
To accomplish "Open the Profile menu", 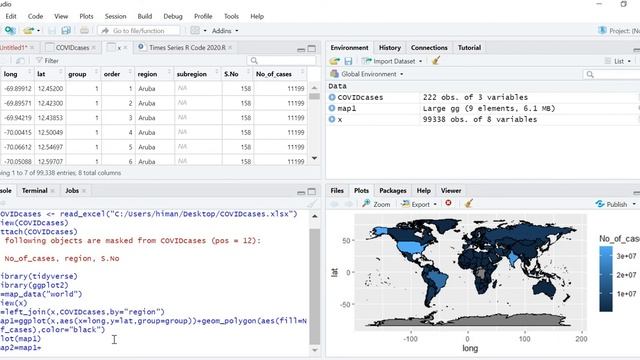I will (x=203, y=16).
